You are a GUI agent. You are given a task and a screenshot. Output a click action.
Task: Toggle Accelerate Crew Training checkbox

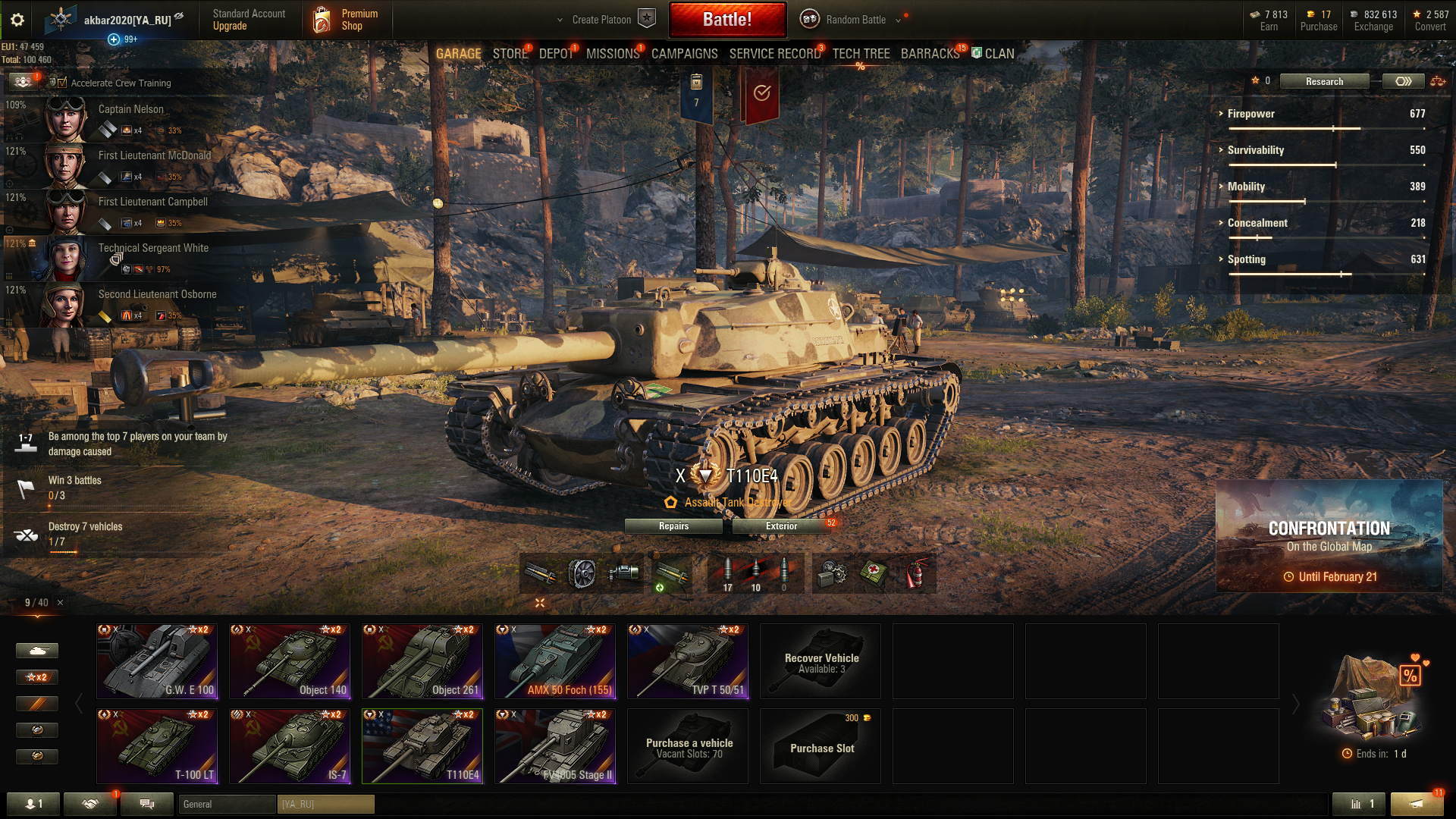coord(62,83)
